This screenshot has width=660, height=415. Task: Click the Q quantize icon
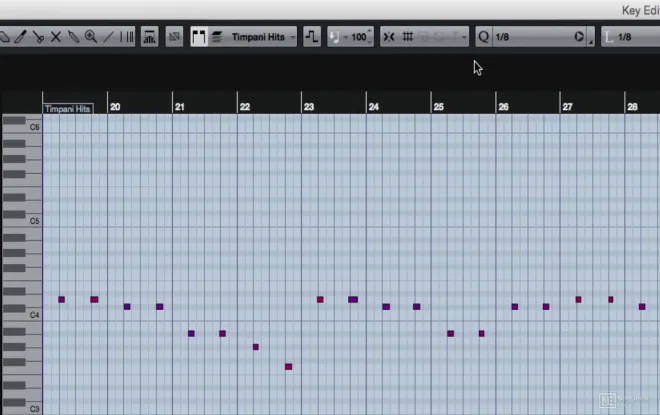pyautogui.click(x=484, y=37)
